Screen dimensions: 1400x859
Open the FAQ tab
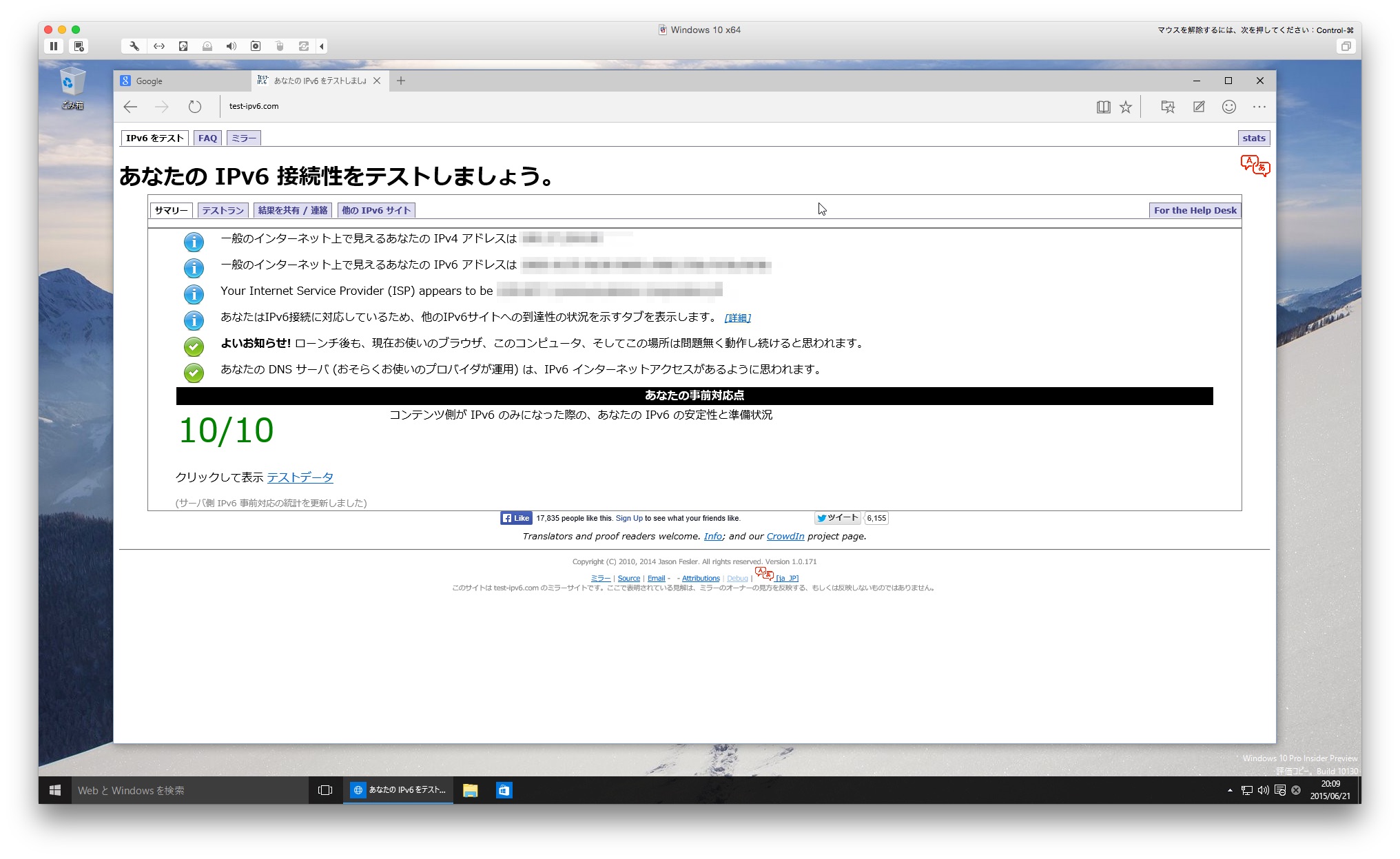pos(207,138)
